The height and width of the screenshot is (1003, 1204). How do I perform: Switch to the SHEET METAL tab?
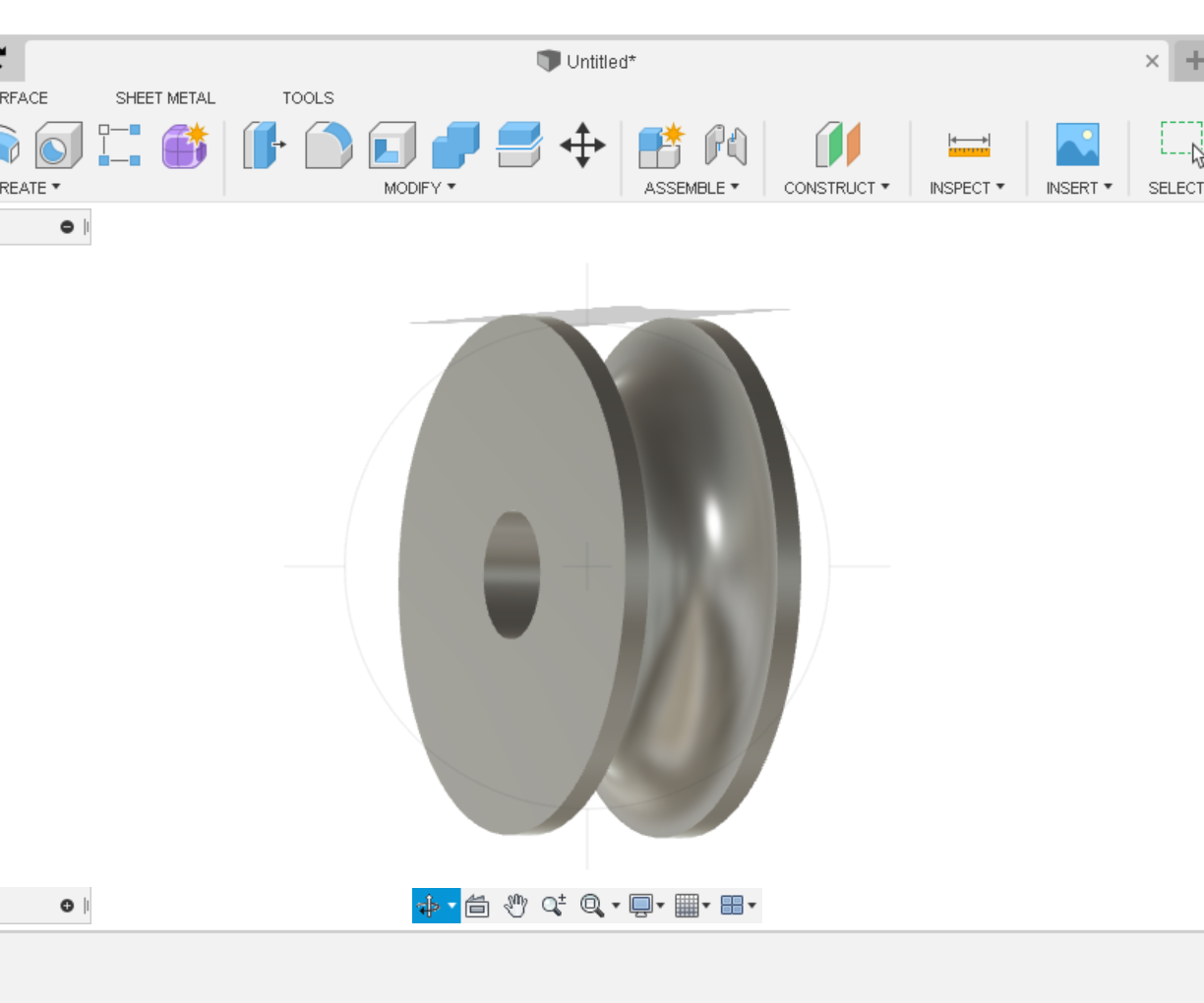point(165,97)
